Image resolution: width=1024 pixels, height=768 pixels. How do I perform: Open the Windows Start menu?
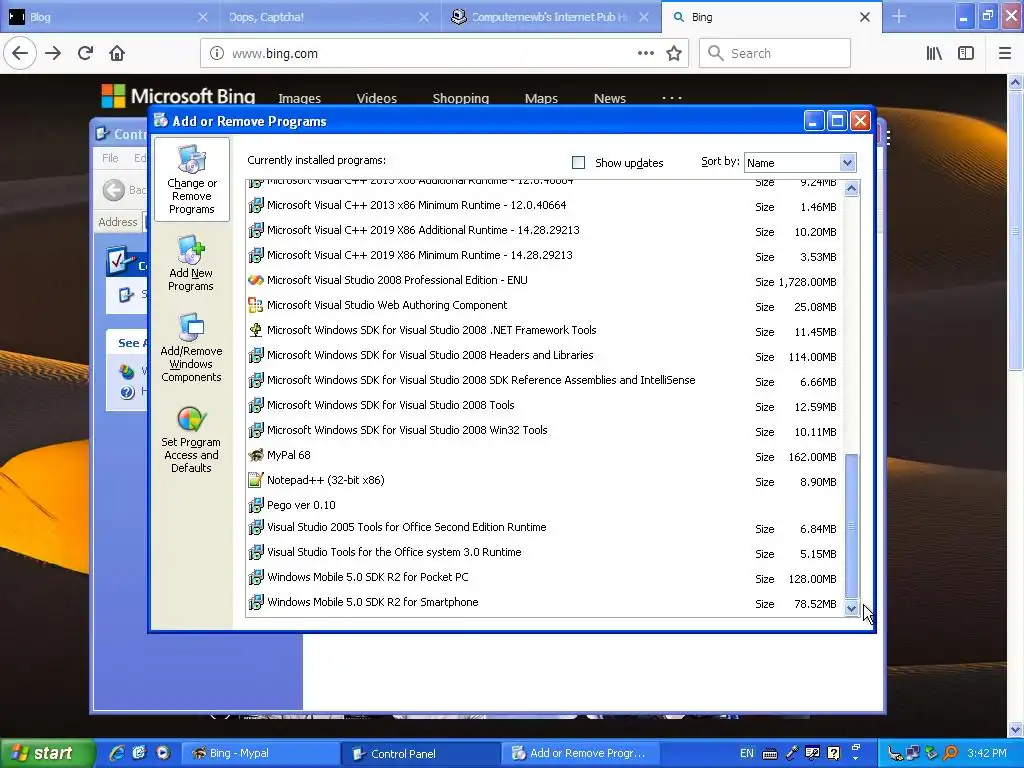point(46,753)
